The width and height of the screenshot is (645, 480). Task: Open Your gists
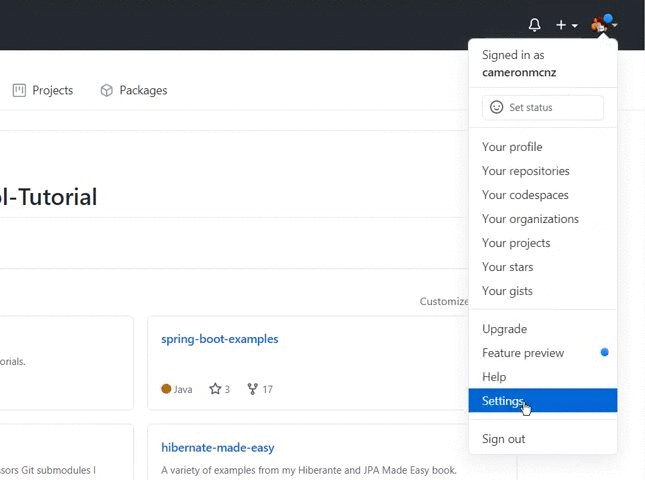pyautogui.click(x=507, y=291)
